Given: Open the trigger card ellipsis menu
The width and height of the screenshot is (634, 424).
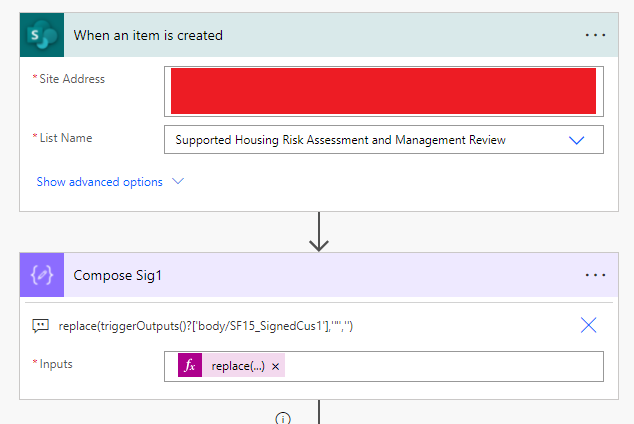Looking at the screenshot, I should pos(595,35).
